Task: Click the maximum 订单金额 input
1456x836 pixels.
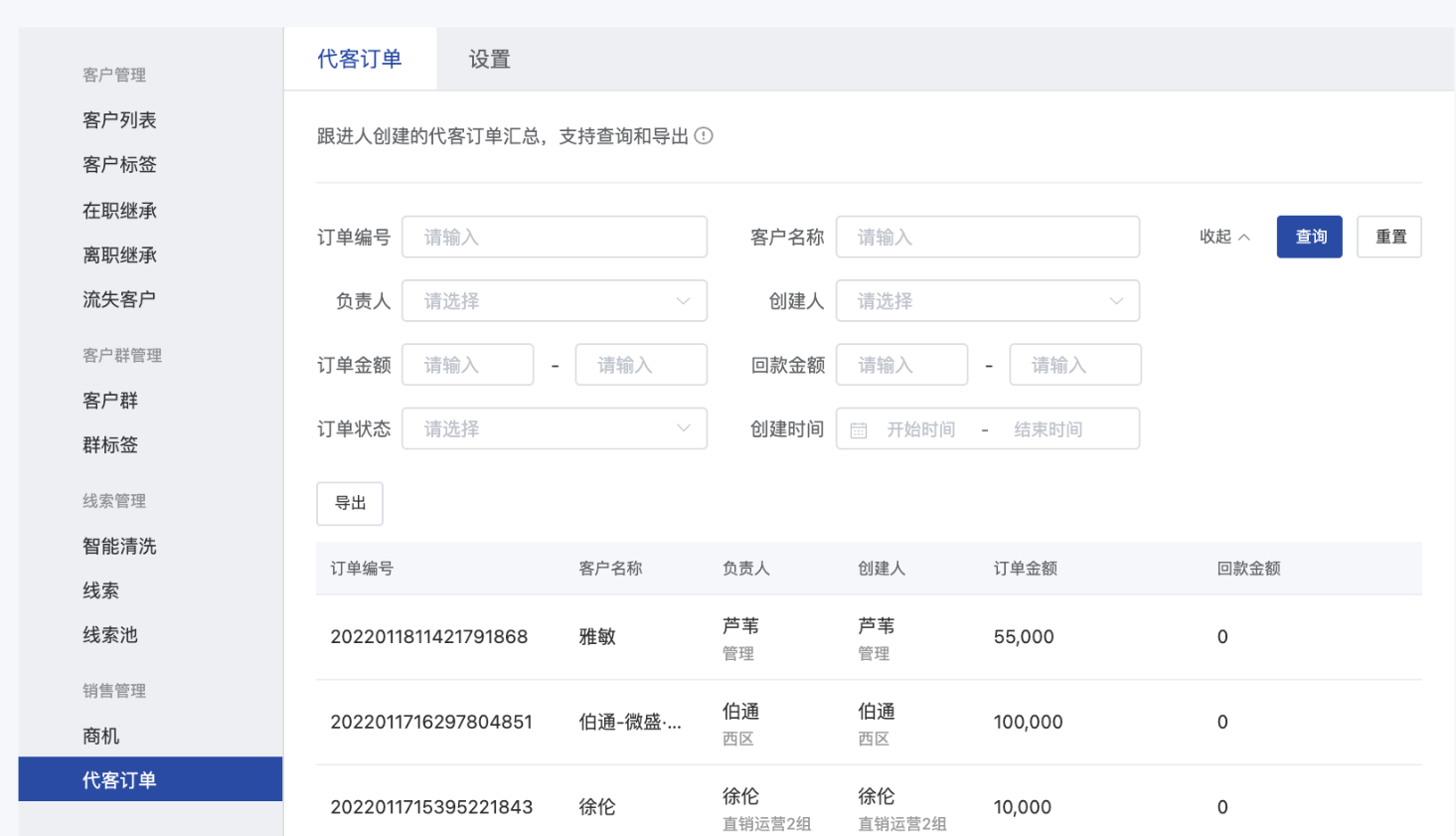Action: [x=641, y=365]
